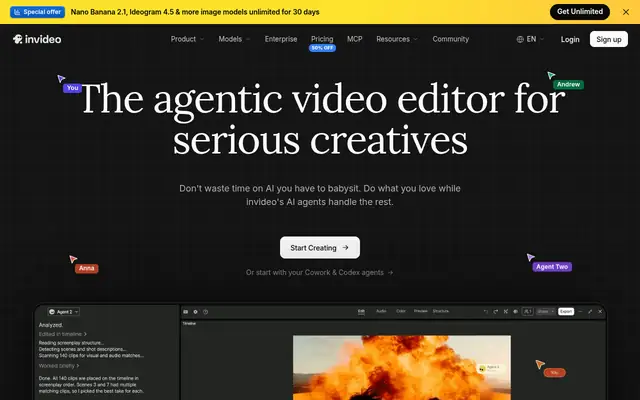The height and width of the screenshot is (400, 640).
Task: Click the undo icon in editor
Action: pos(486,311)
